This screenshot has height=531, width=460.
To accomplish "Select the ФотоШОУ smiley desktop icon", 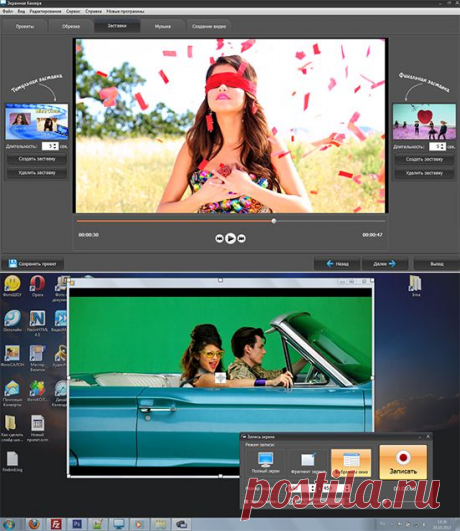I will [x=12, y=286].
